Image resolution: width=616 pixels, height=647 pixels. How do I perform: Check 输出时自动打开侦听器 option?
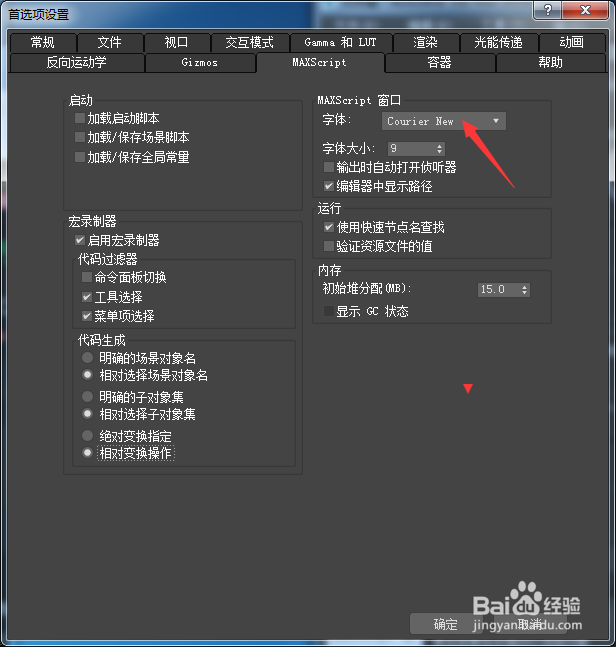(328, 167)
